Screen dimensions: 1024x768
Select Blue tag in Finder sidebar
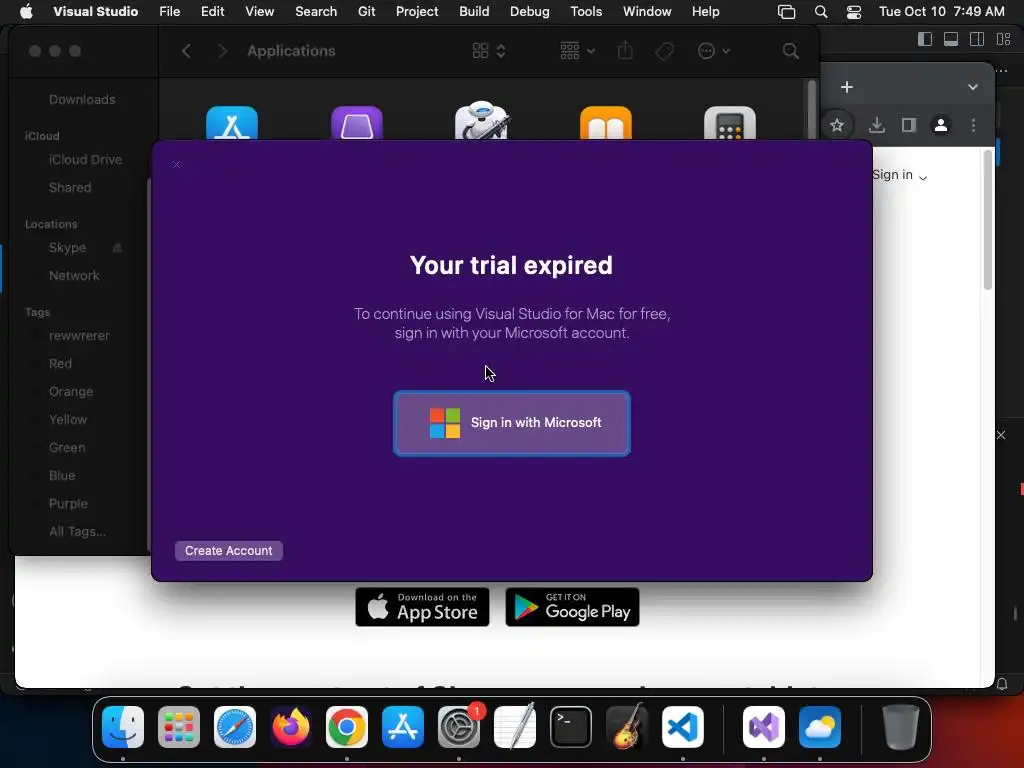(62, 476)
